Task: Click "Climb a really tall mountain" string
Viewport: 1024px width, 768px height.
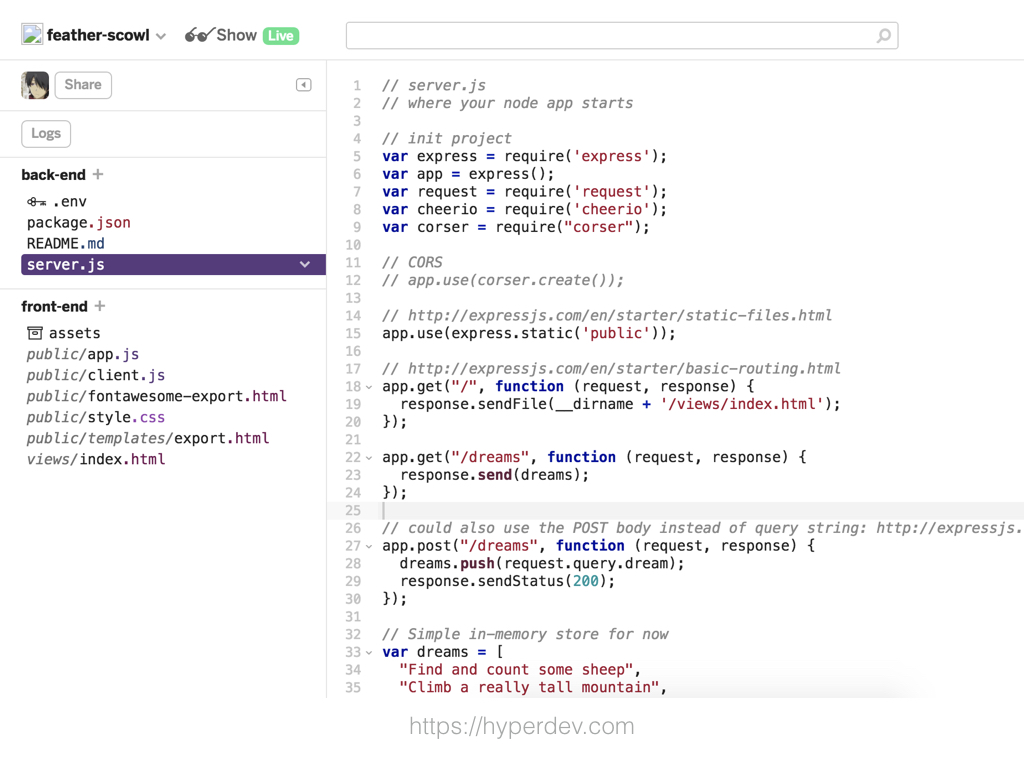Action: [x=530, y=688]
